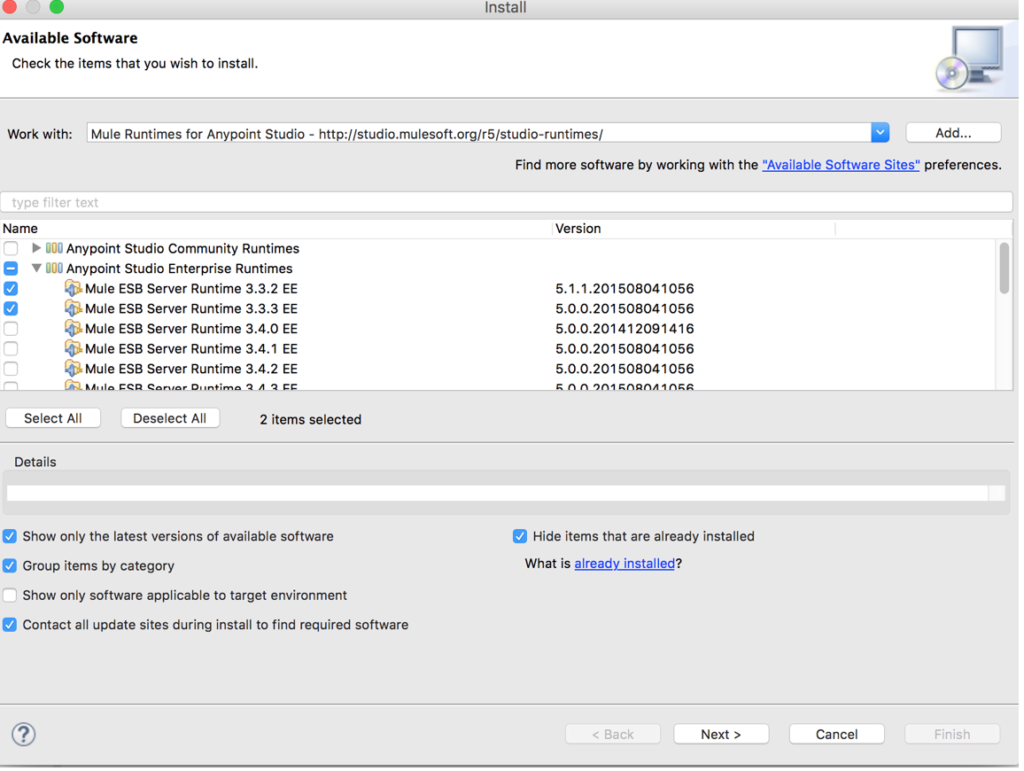Screen dimensions: 1024x771
Task: Enable Show only software applicable to target environment
Action: coord(10,596)
